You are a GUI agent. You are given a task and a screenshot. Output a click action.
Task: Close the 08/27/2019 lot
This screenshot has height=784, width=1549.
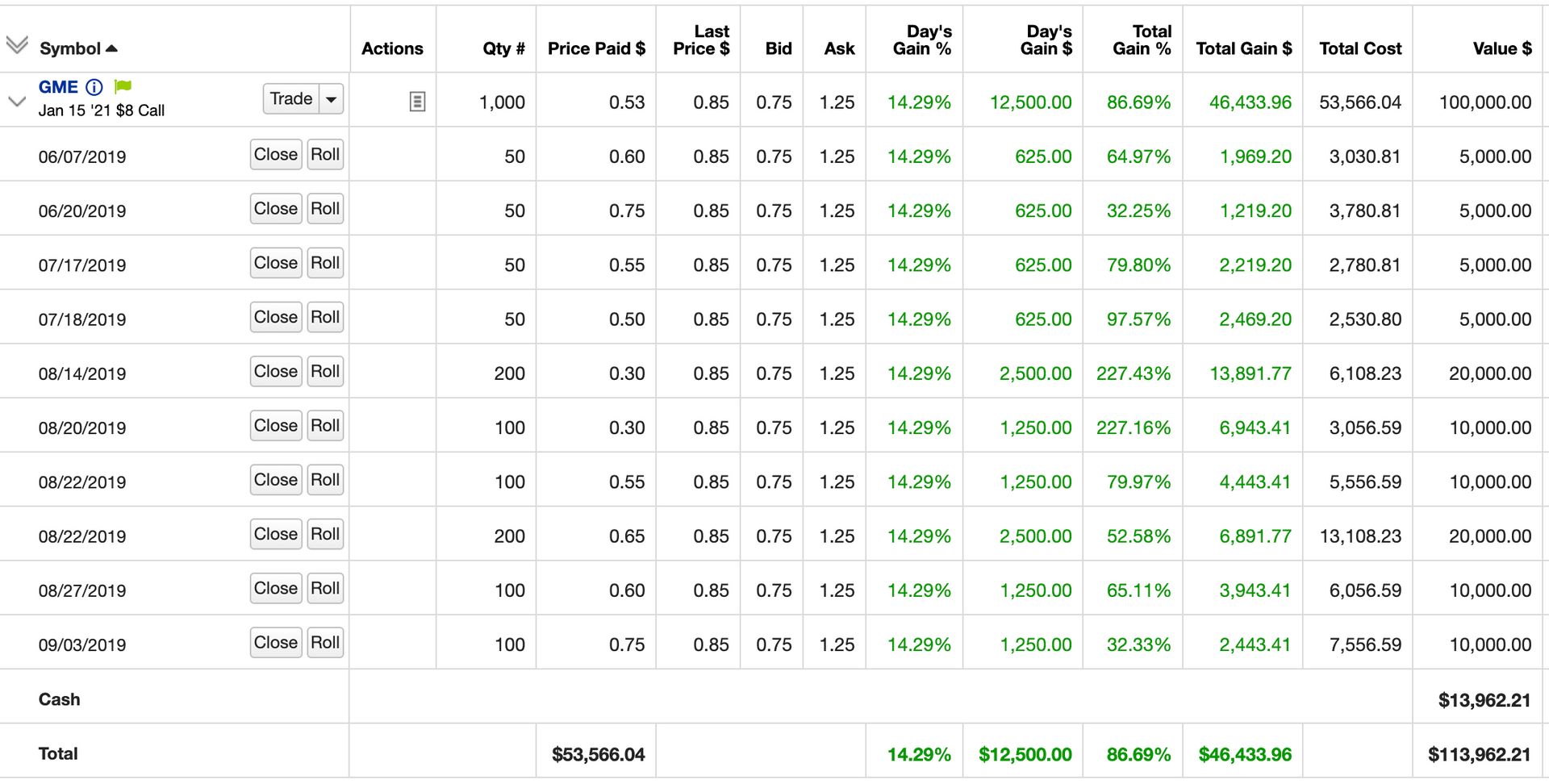(x=276, y=588)
